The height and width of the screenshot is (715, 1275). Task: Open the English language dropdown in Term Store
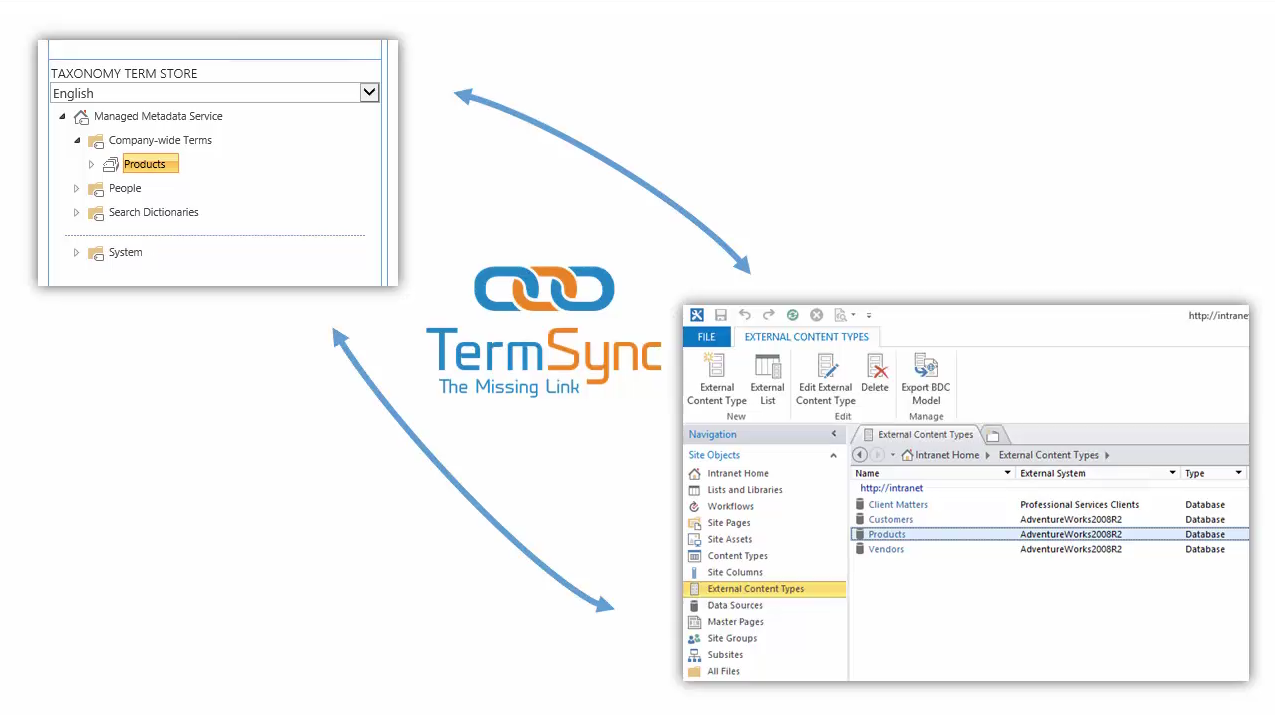coord(369,92)
